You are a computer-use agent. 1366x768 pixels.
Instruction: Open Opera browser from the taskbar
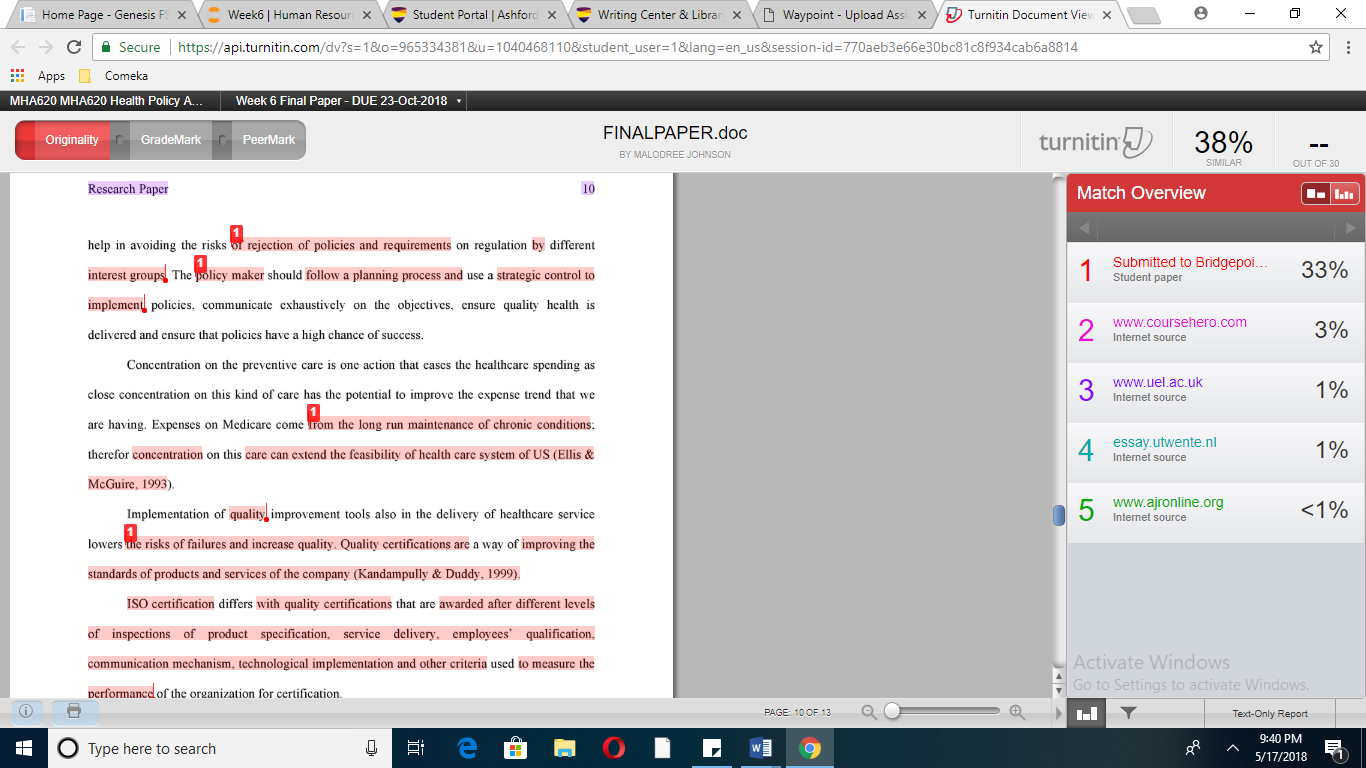(614, 748)
